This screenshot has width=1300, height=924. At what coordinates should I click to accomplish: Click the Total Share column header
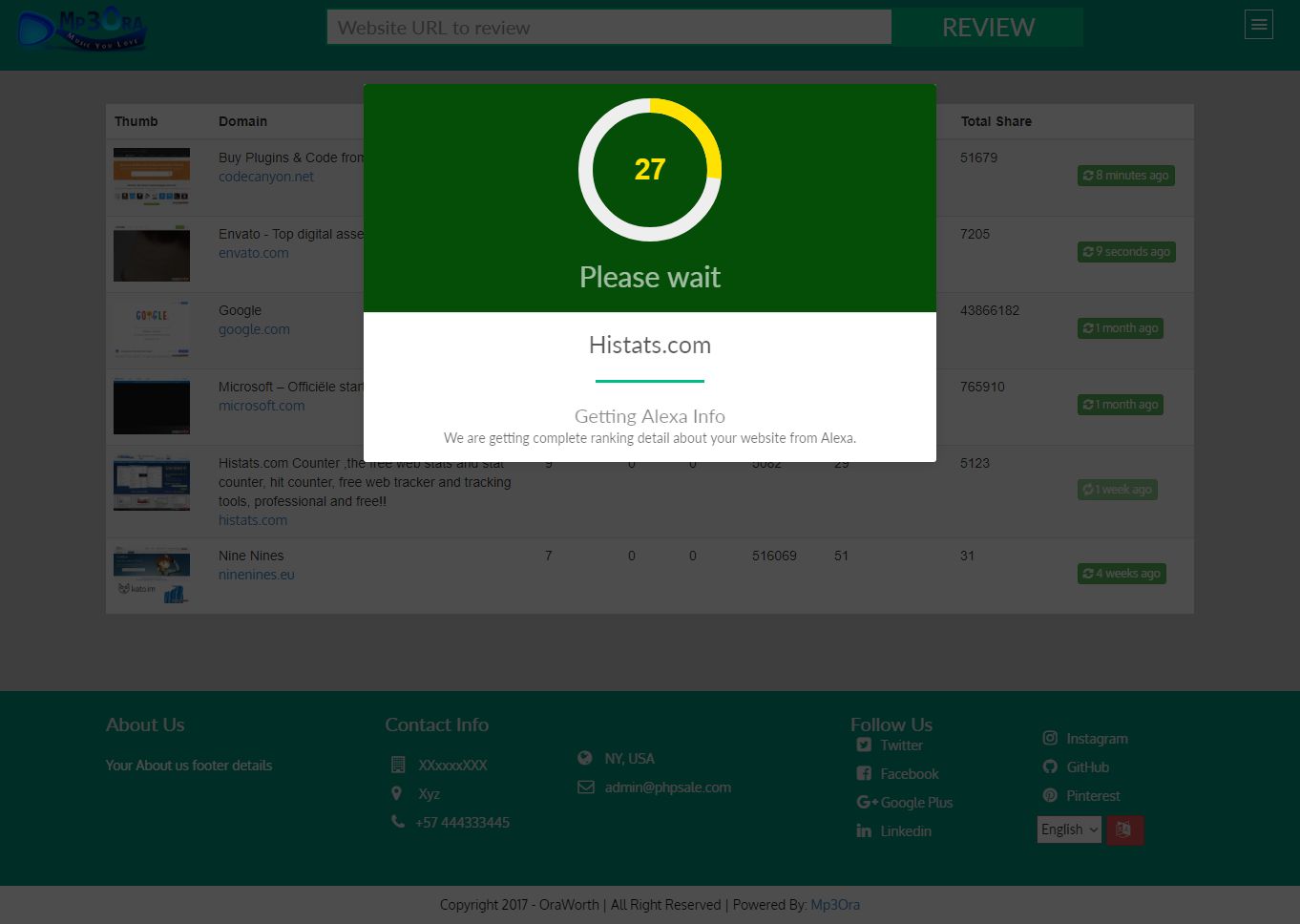point(996,121)
